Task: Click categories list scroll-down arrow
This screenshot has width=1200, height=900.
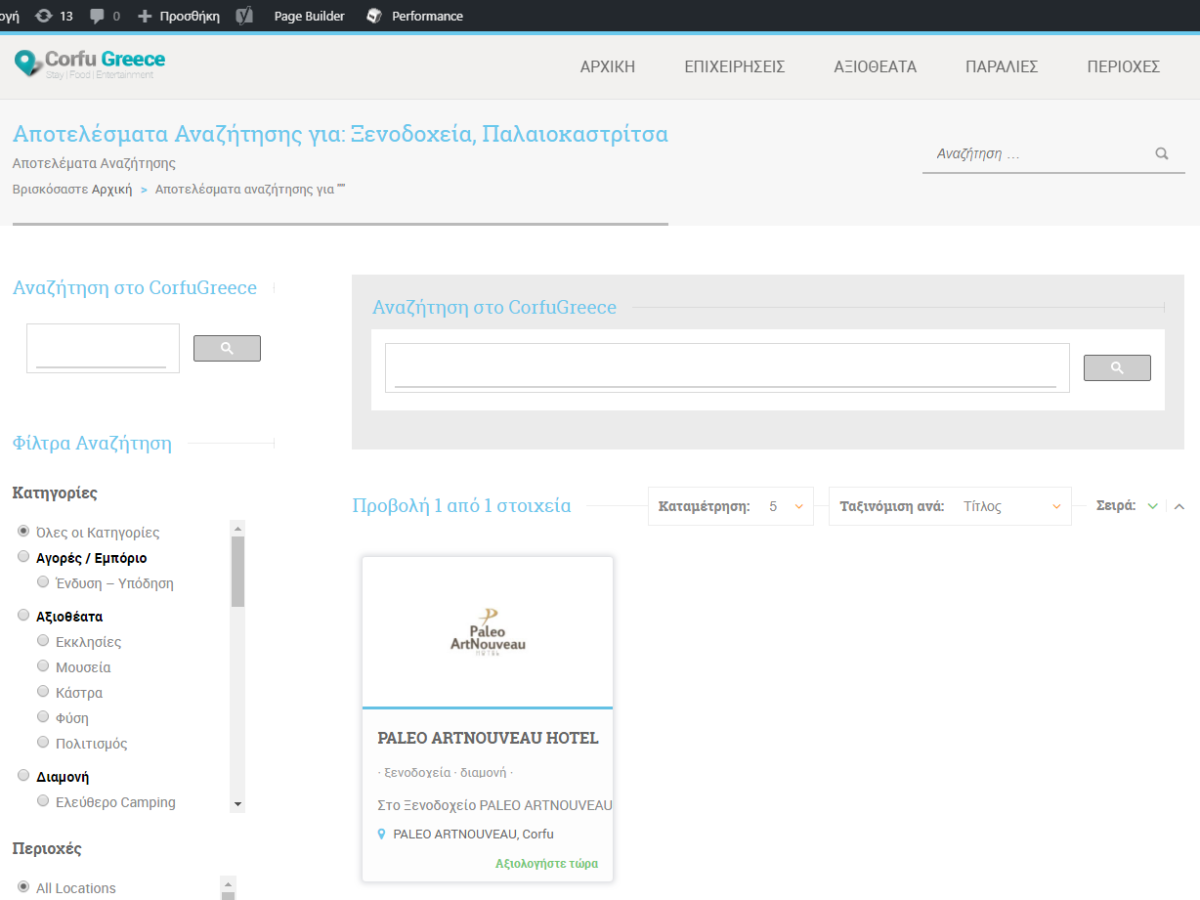Action: (238, 804)
